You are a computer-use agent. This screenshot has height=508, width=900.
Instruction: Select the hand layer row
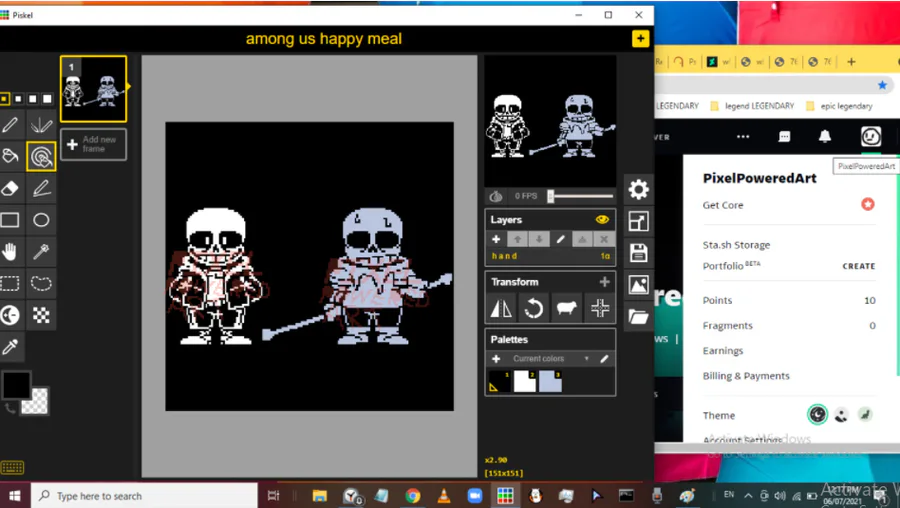coord(550,256)
